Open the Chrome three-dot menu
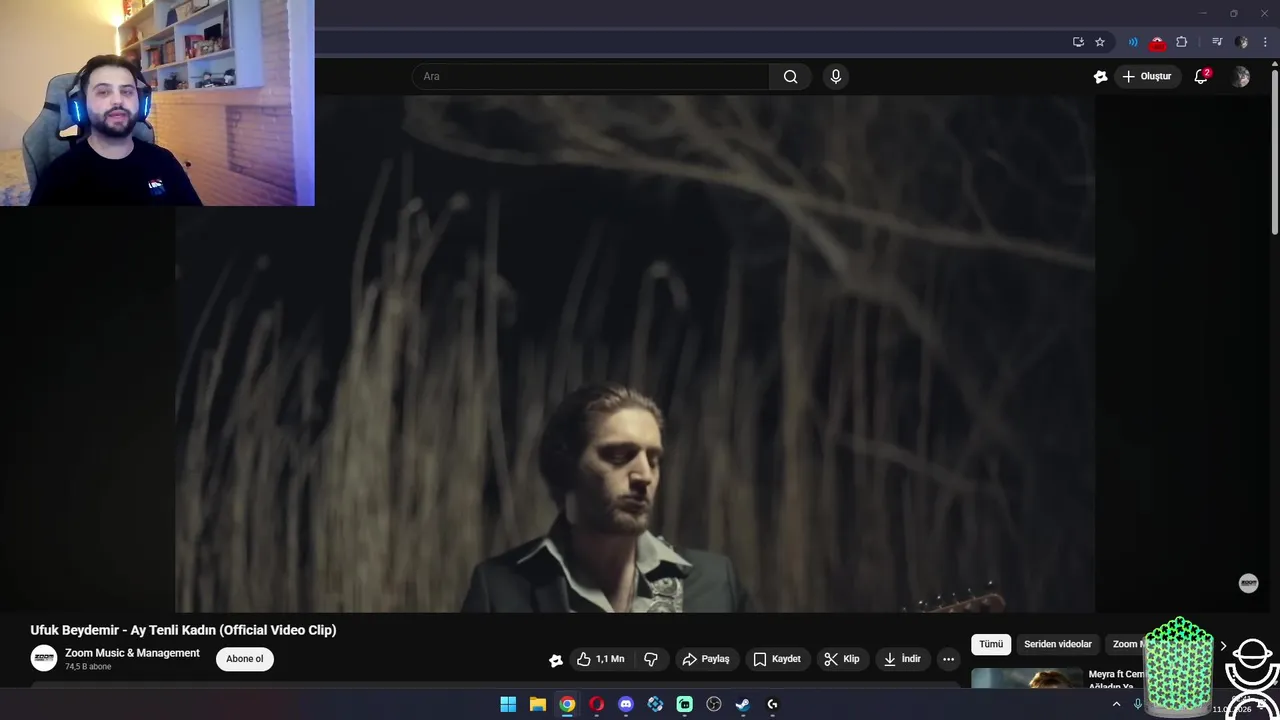This screenshot has height=720, width=1280. (x=1265, y=42)
